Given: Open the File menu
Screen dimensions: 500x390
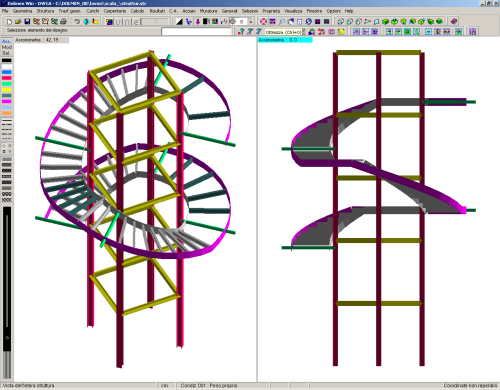Looking at the screenshot, I should pyautogui.click(x=5, y=11).
